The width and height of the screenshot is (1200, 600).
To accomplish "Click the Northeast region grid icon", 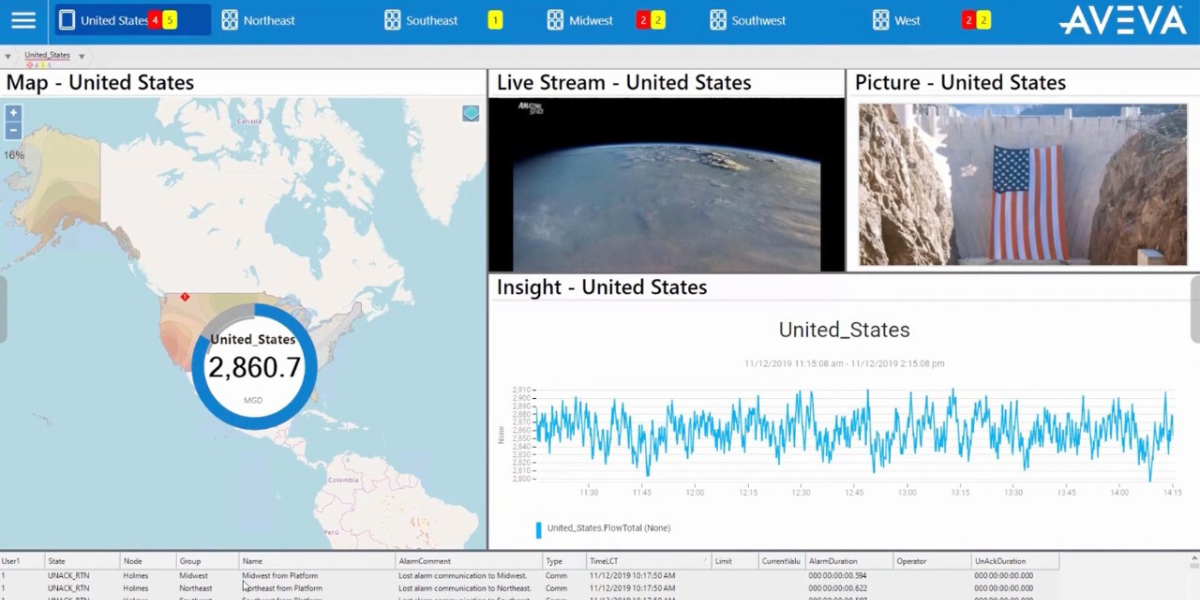I will point(230,20).
